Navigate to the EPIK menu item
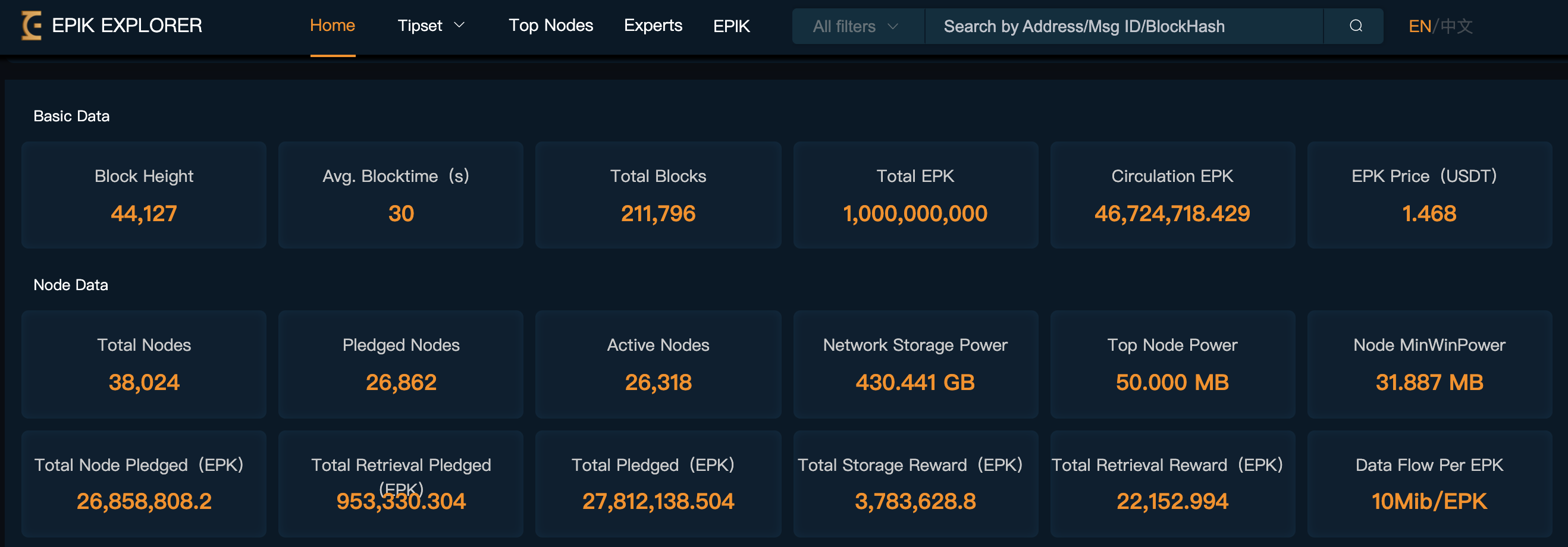1568x547 pixels. tap(731, 26)
